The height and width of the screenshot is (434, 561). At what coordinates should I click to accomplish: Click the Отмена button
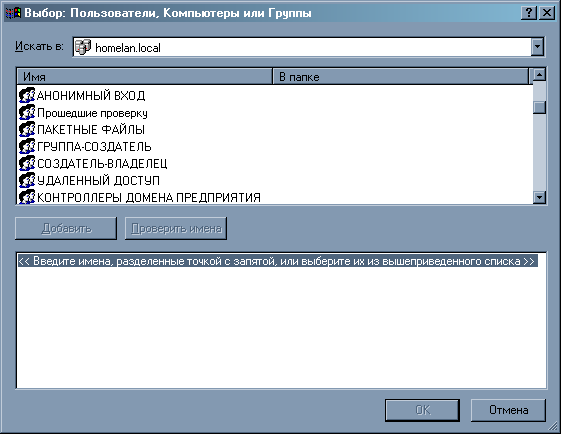508,410
